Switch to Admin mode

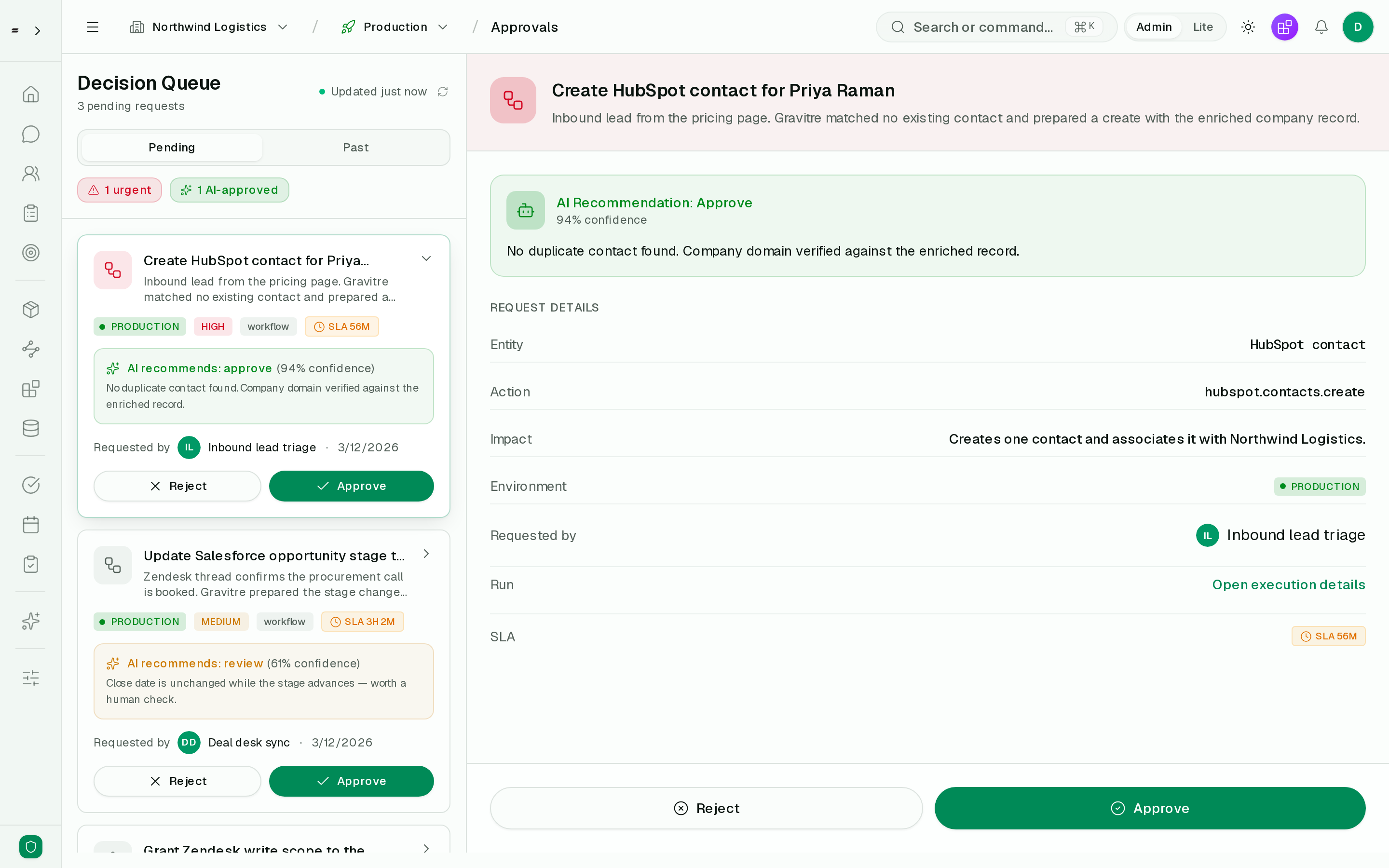[1154, 27]
